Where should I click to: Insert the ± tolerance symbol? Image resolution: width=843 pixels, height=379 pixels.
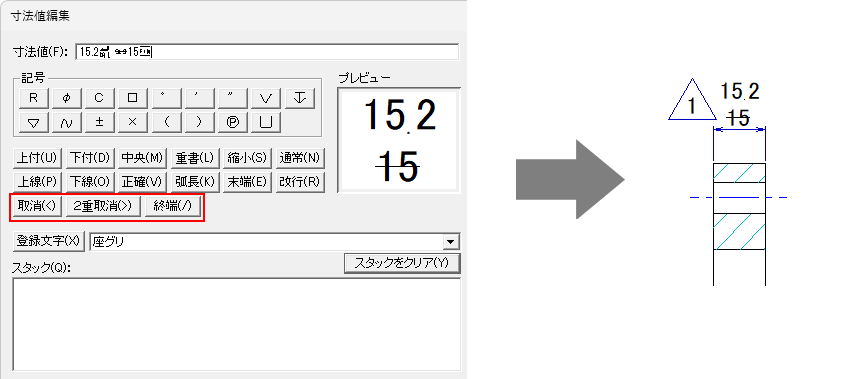click(99, 122)
